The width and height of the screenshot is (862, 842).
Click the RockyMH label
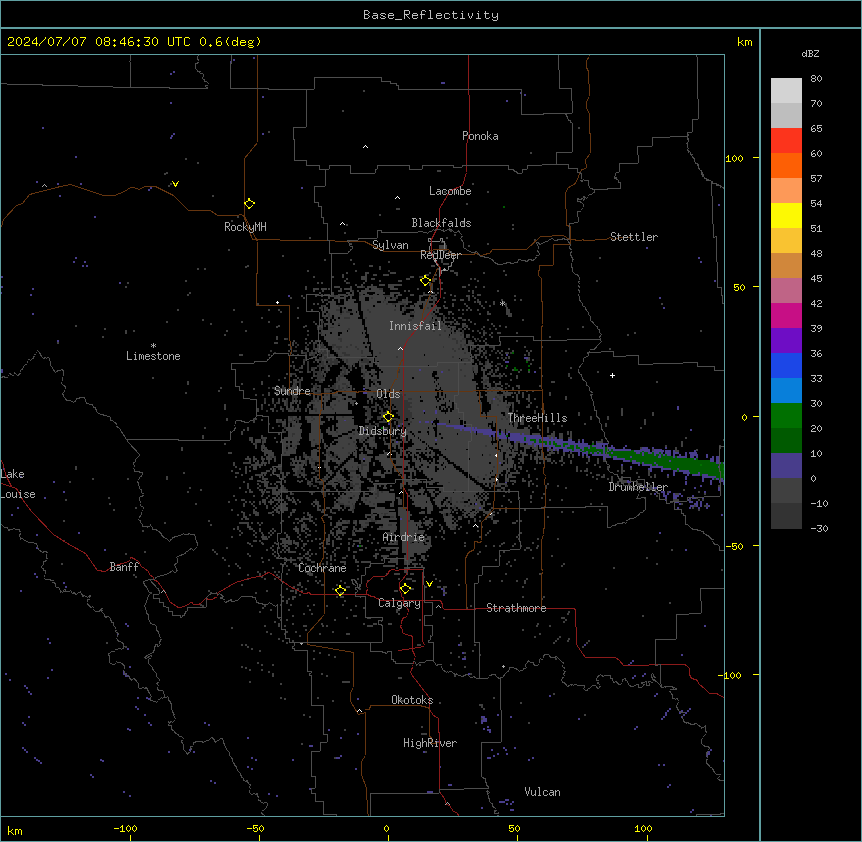(245, 227)
